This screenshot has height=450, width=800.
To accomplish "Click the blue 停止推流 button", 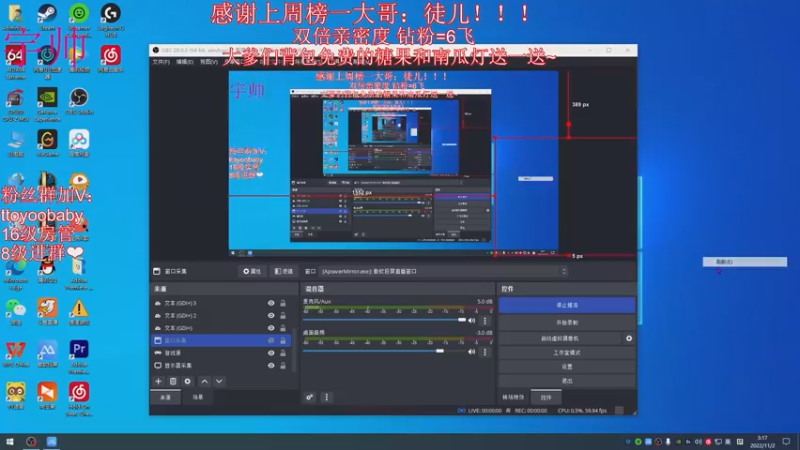I will tap(567, 305).
